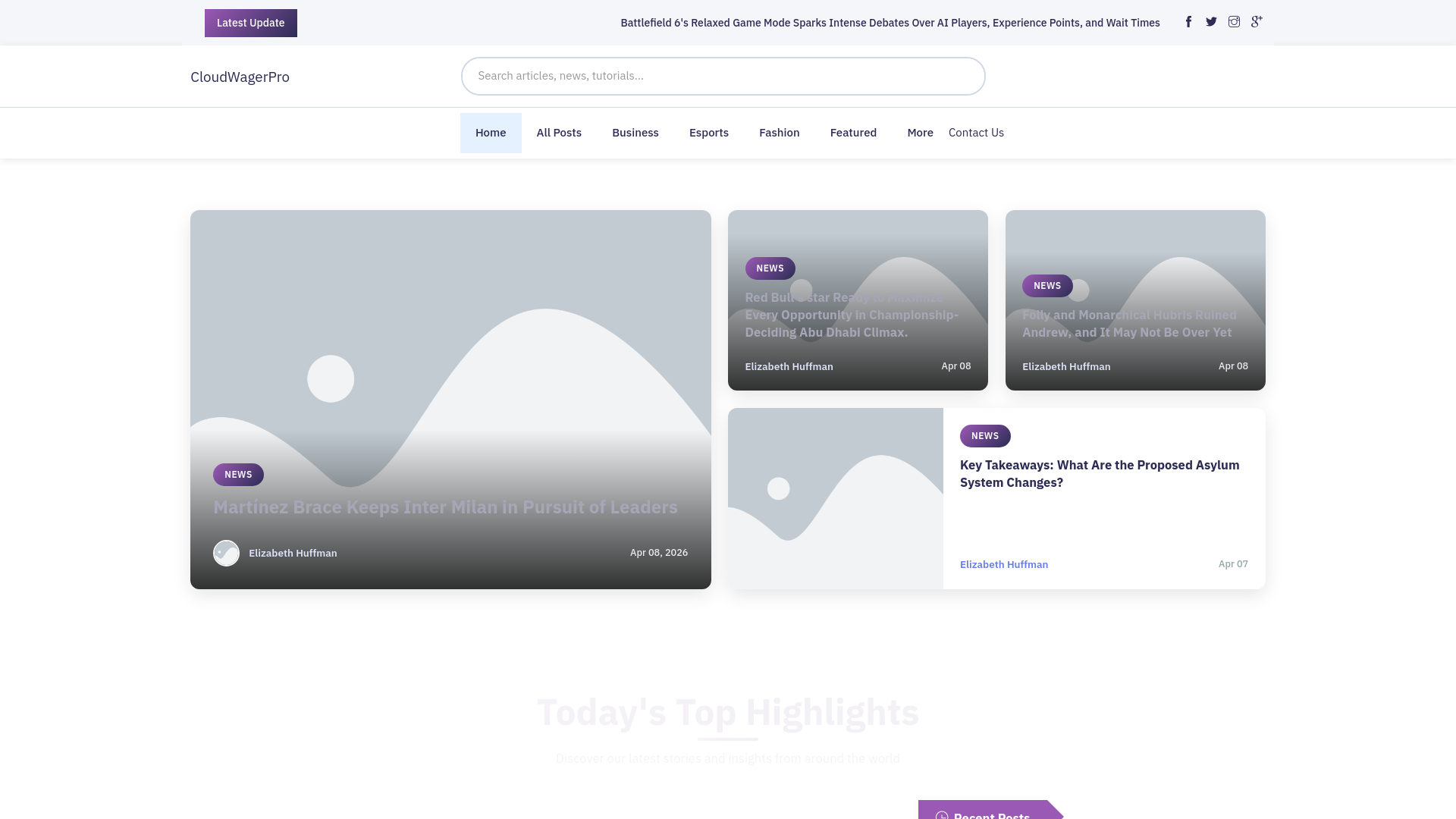This screenshot has width=1456, height=819.
Task: Click Elizabeth Huffman on Andrew article card
Action: (x=1066, y=366)
